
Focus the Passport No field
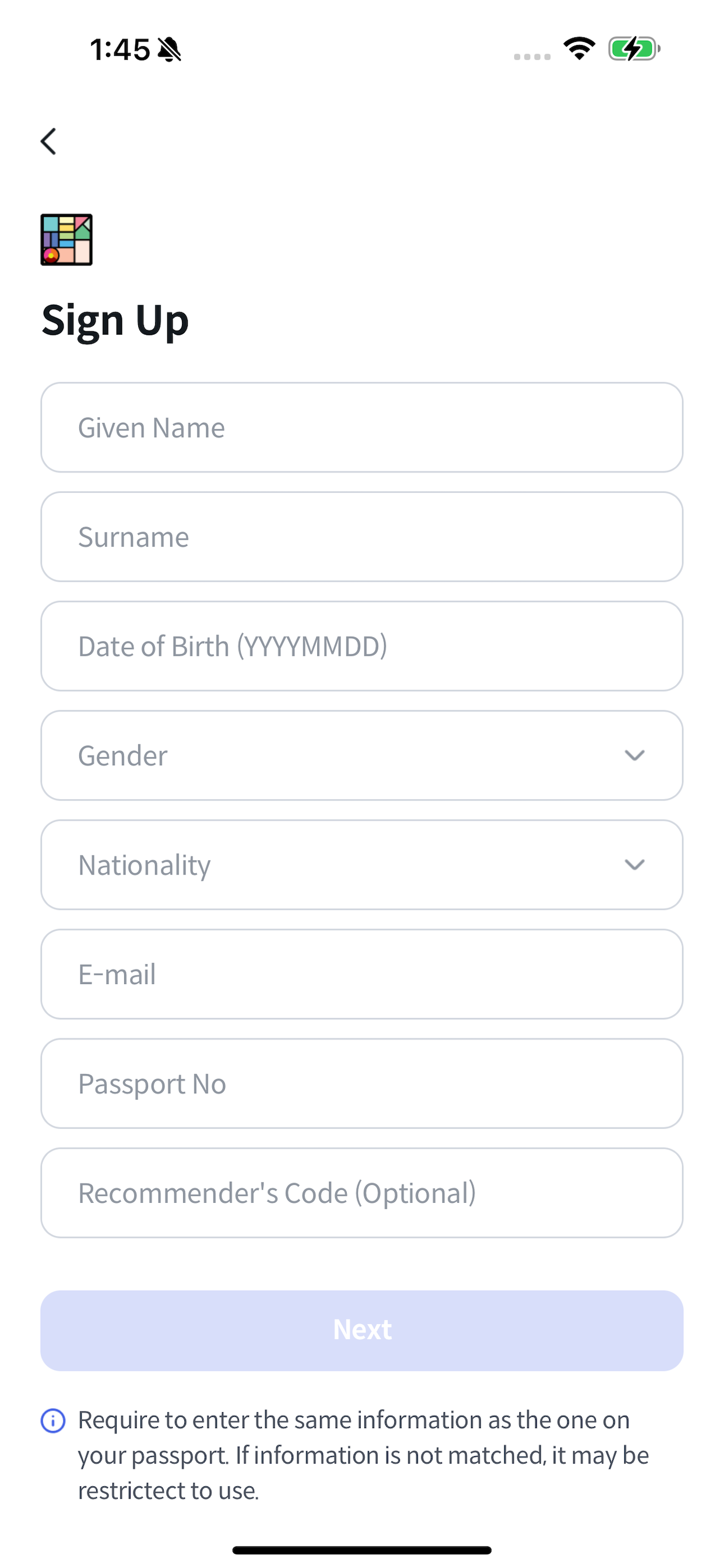pyautogui.click(x=362, y=1083)
